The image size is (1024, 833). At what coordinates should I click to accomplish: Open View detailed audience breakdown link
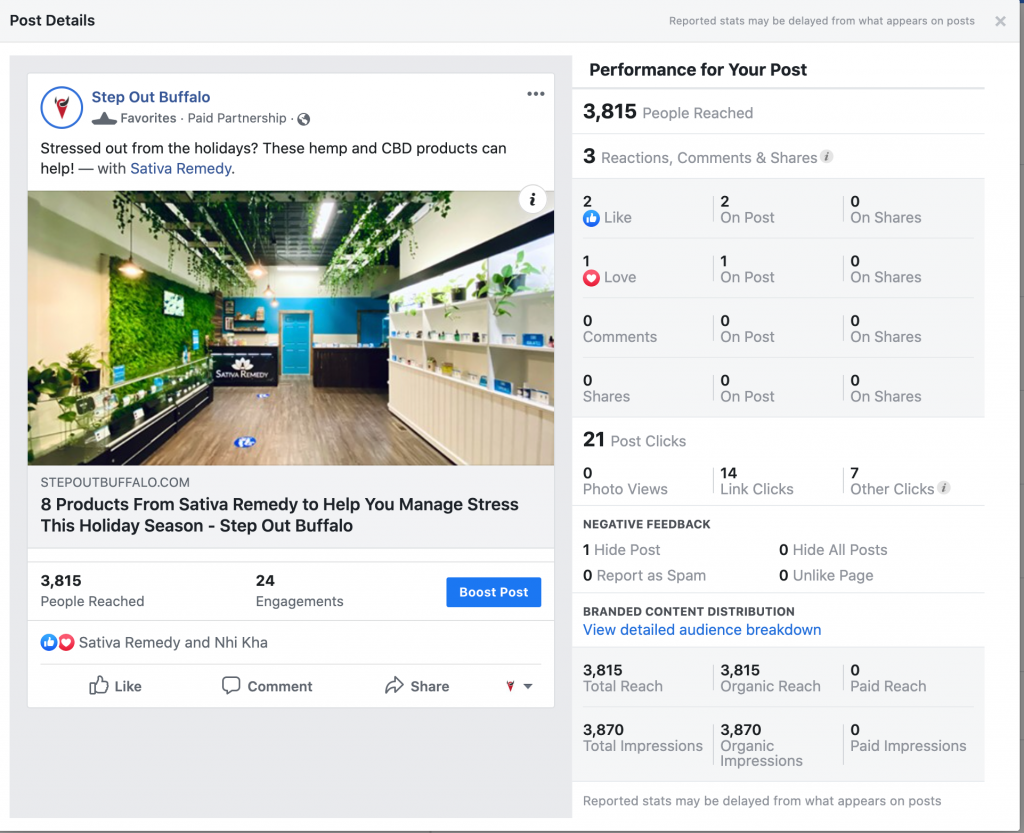pos(702,630)
